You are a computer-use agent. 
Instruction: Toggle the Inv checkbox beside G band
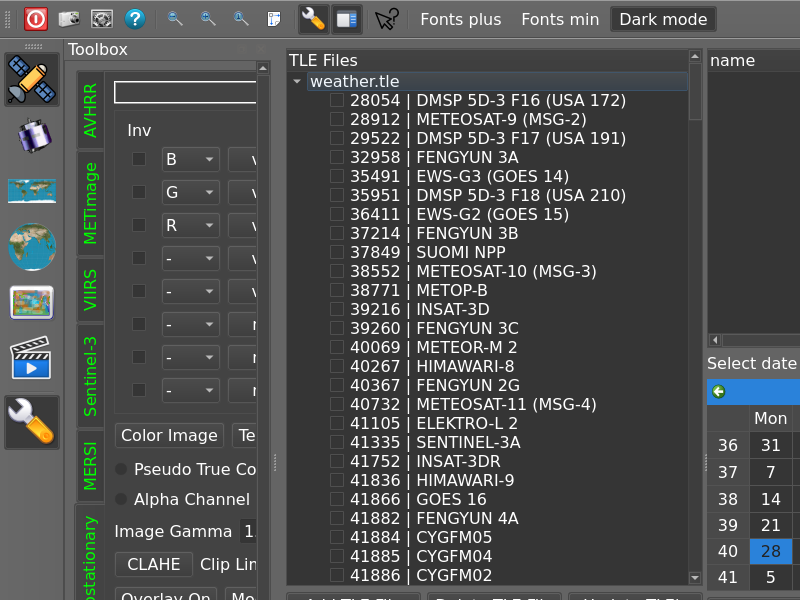pos(139,192)
